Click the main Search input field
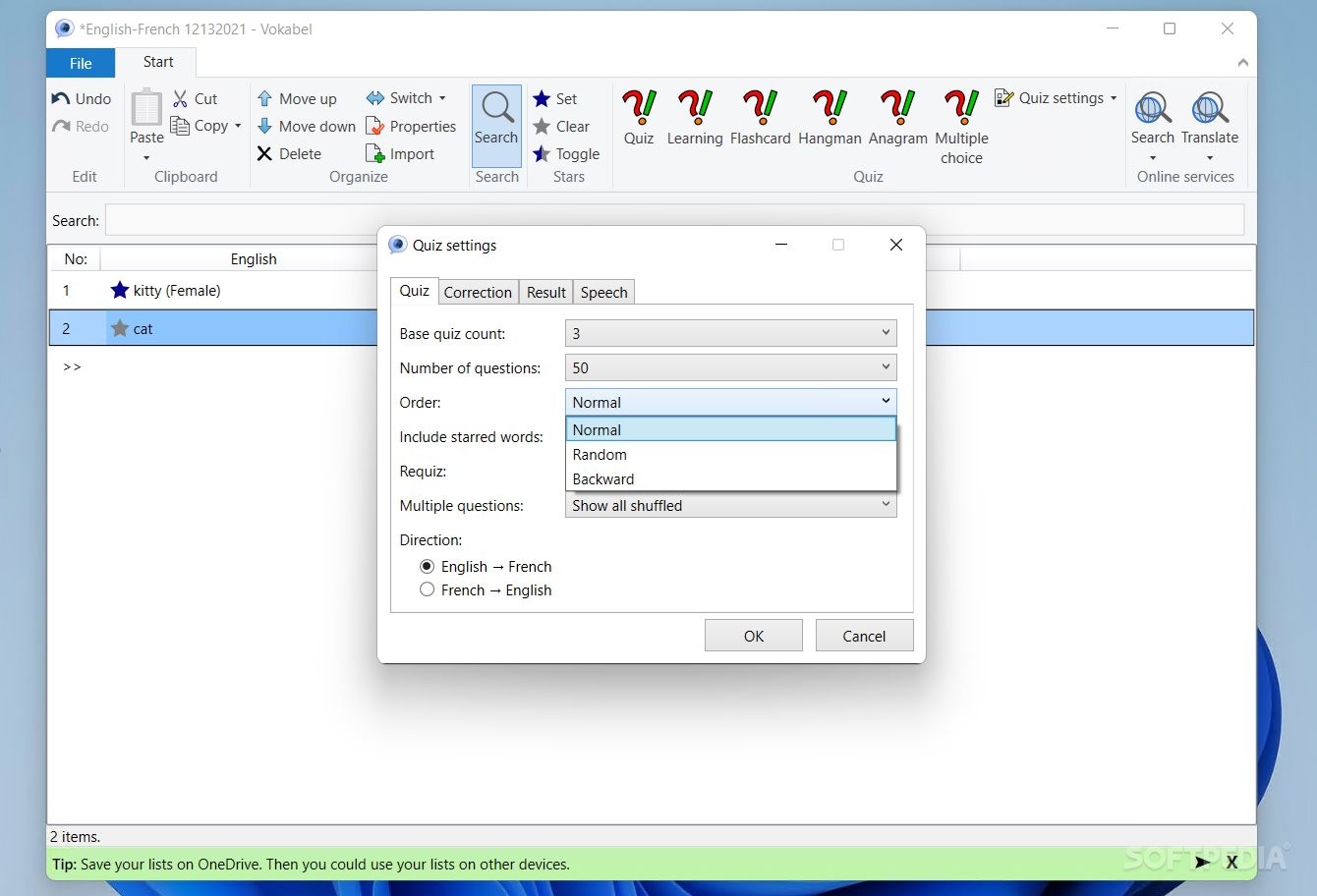The width and height of the screenshot is (1317, 896). coord(674,220)
